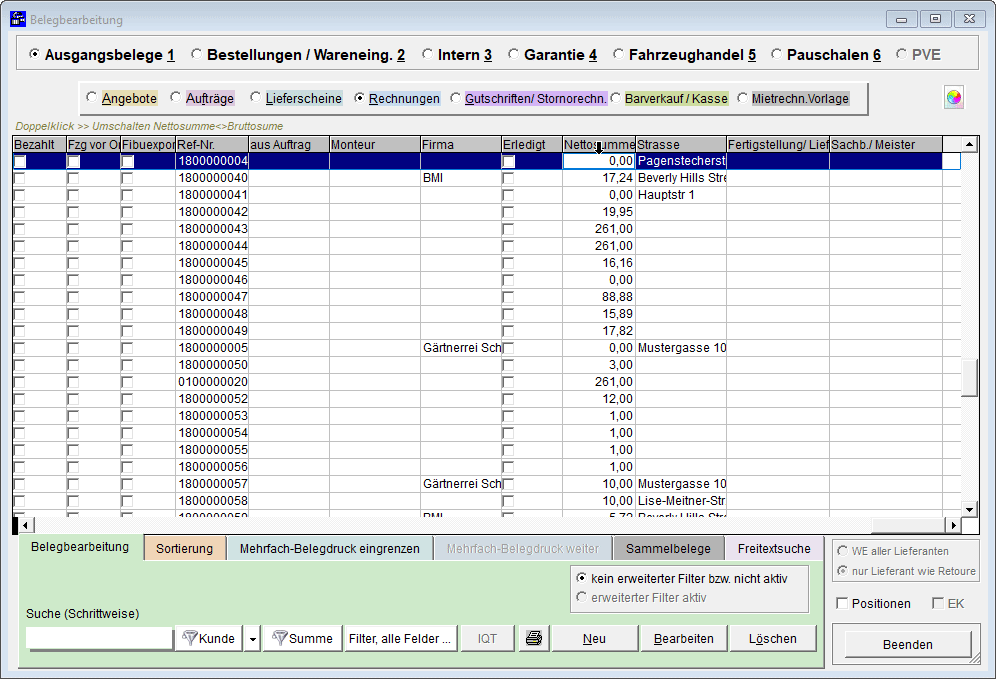The width and height of the screenshot is (996, 679).
Task: Click the Strasse column header
Action: coord(681,145)
